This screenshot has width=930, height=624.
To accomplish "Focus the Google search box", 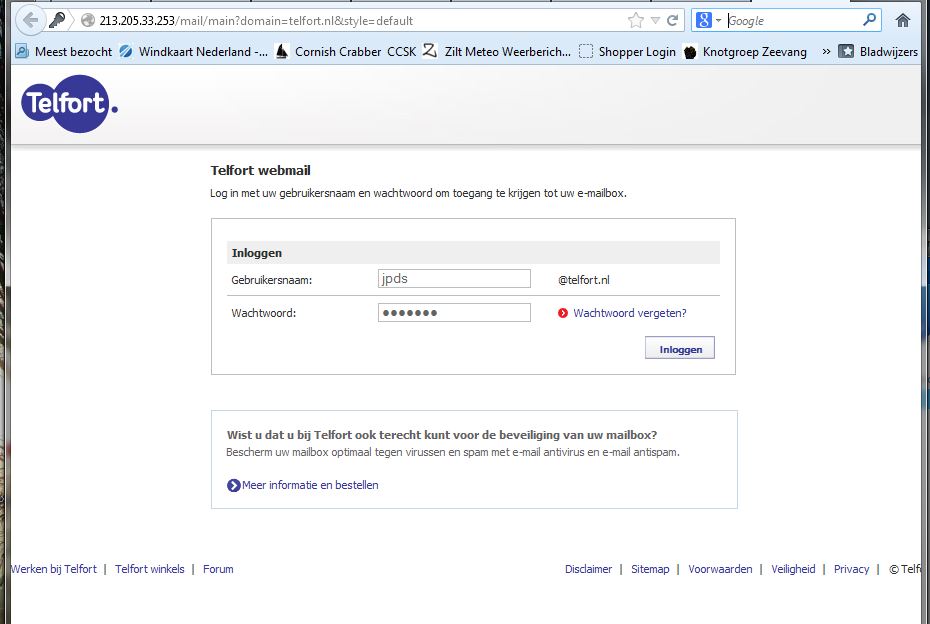I will pos(794,21).
